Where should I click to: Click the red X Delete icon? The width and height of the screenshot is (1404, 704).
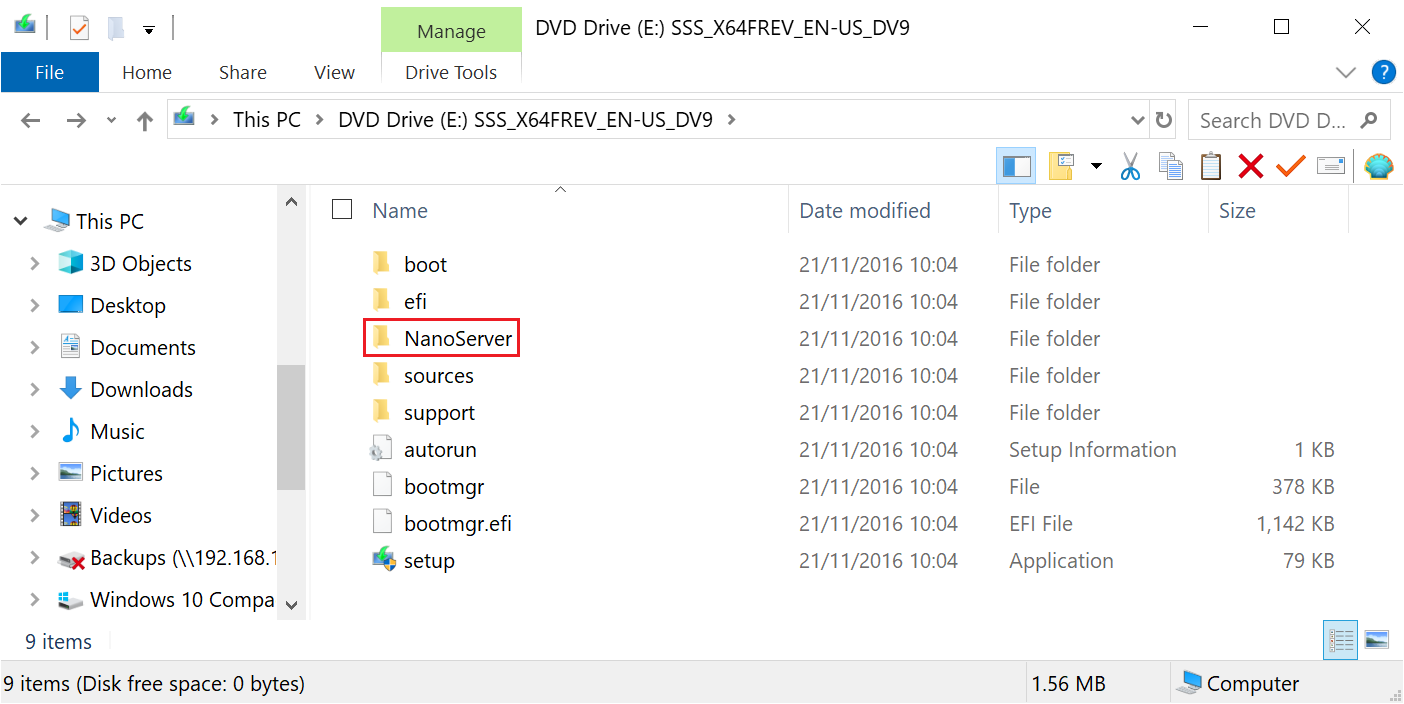point(1250,166)
